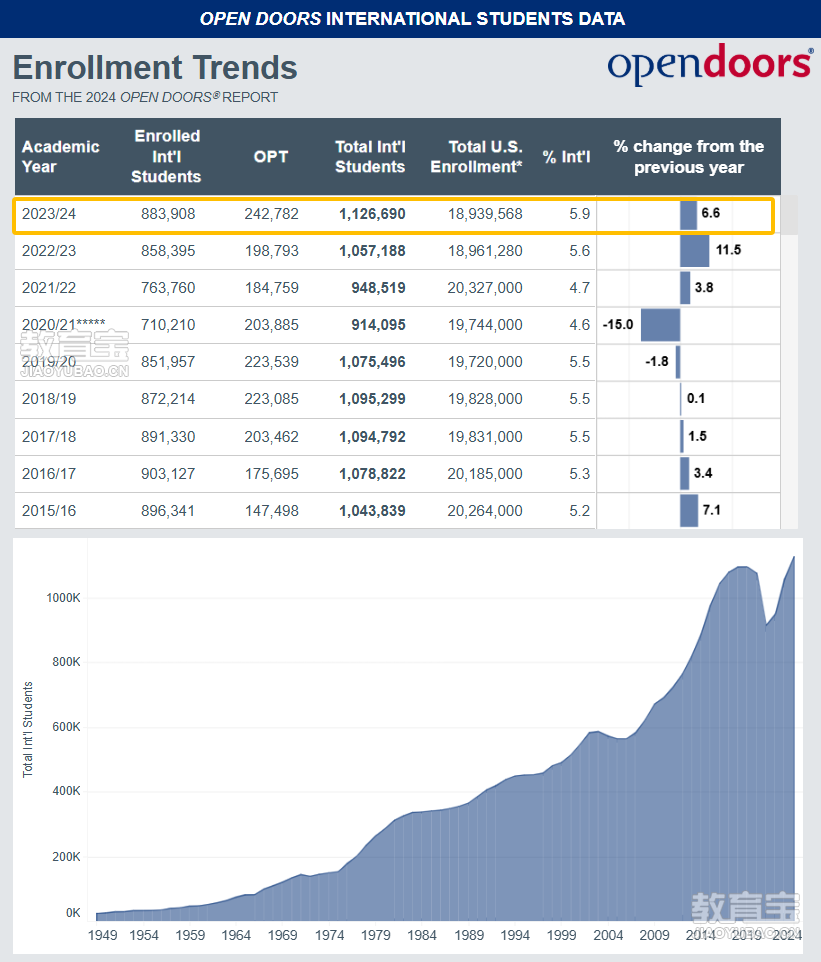Click the 903,127 enrolled students value
The height and width of the screenshot is (962, 821).
(168, 474)
